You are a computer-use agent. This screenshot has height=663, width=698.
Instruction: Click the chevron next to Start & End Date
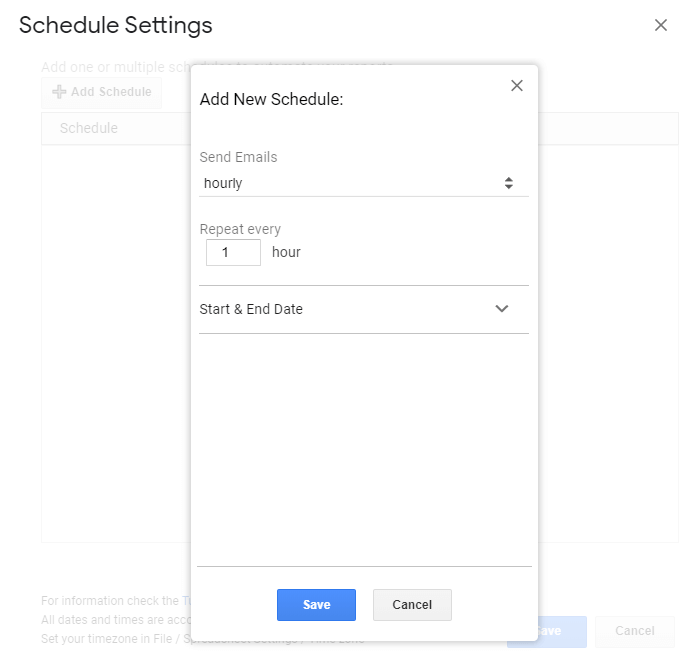coord(502,309)
